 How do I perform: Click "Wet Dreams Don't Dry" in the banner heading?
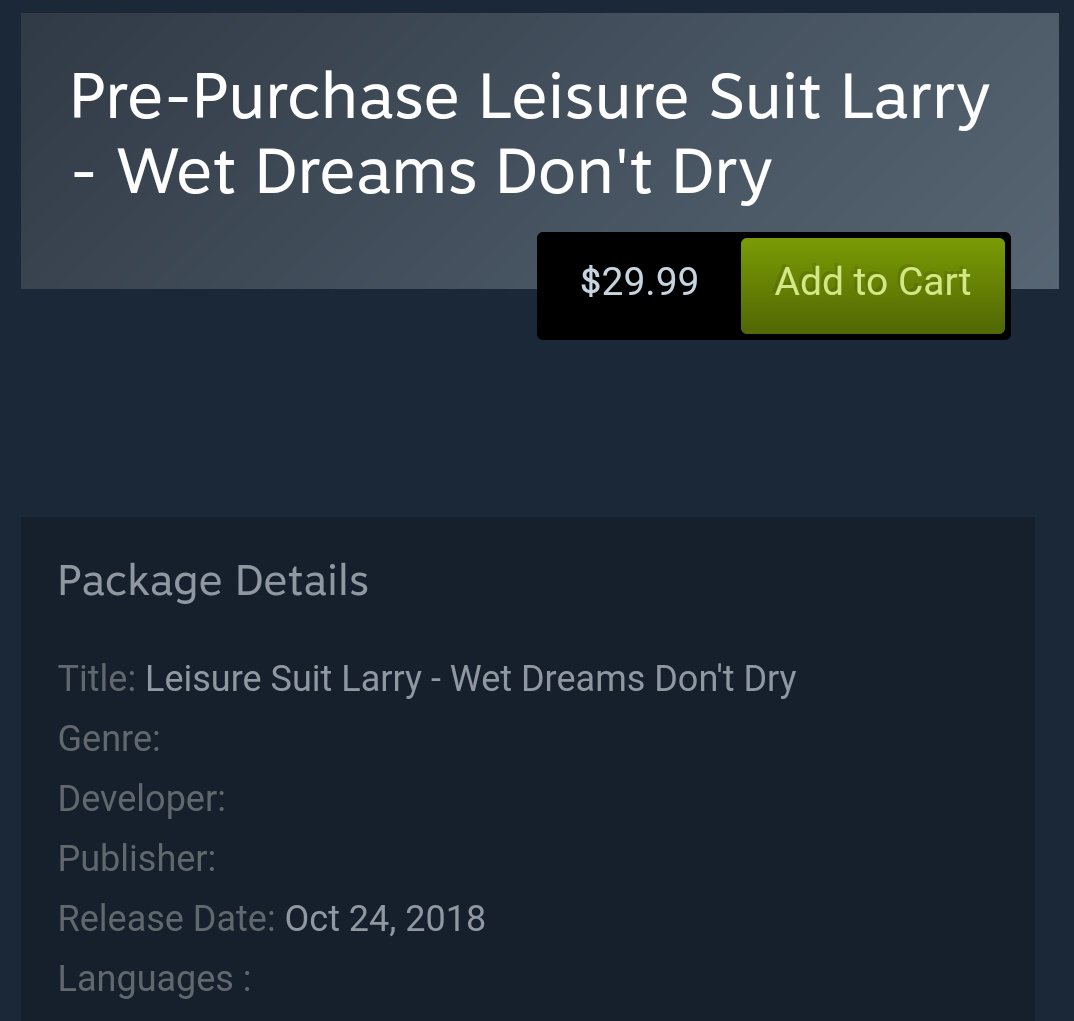point(445,172)
